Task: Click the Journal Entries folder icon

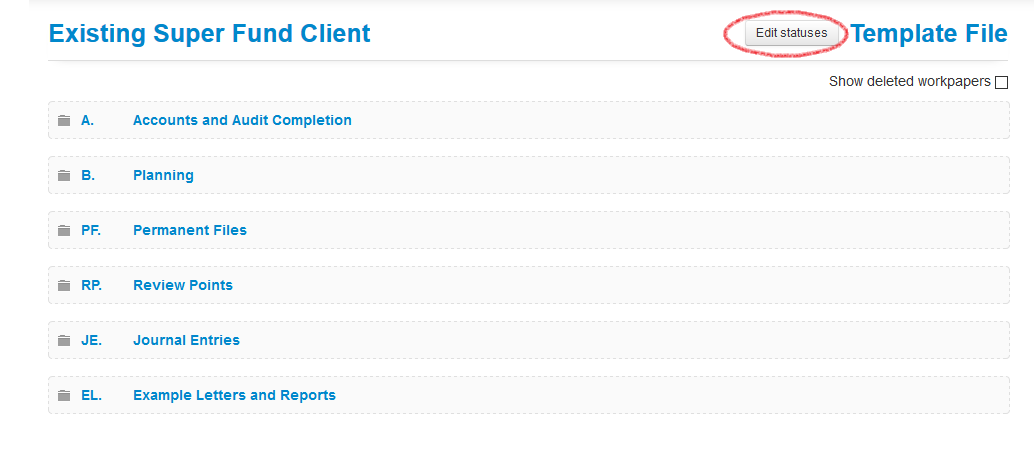Action: tap(63, 340)
